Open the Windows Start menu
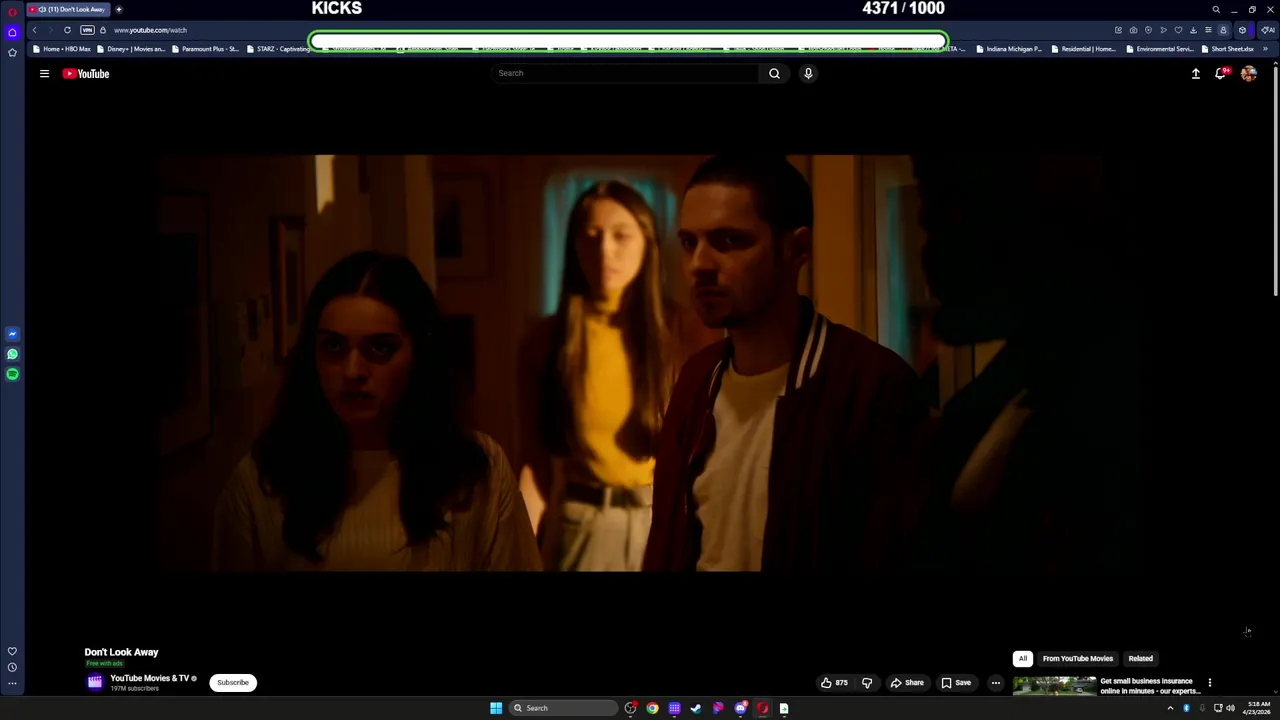The width and height of the screenshot is (1280, 720). point(496,708)
